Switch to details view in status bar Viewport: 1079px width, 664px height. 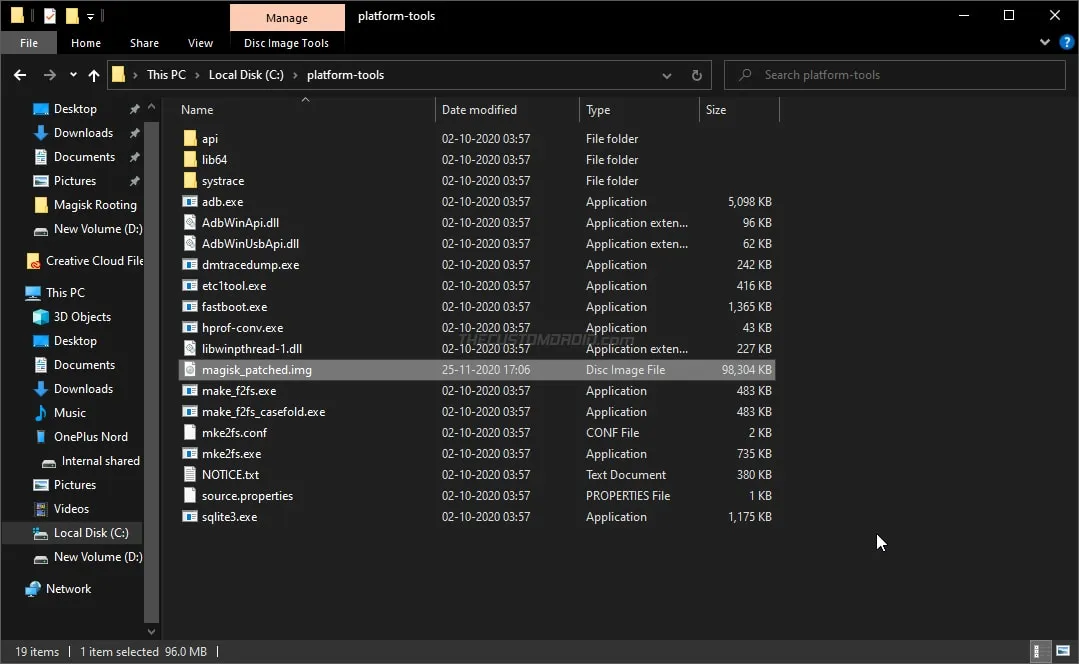click(1040, 651)
